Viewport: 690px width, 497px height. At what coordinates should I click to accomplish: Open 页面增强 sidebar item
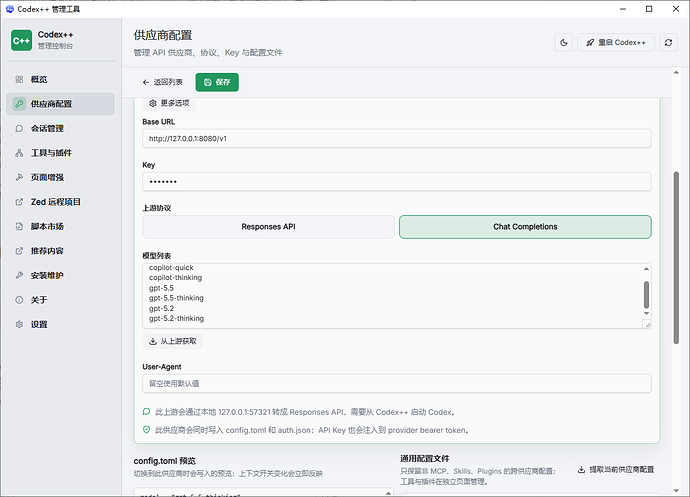(60, 177)
